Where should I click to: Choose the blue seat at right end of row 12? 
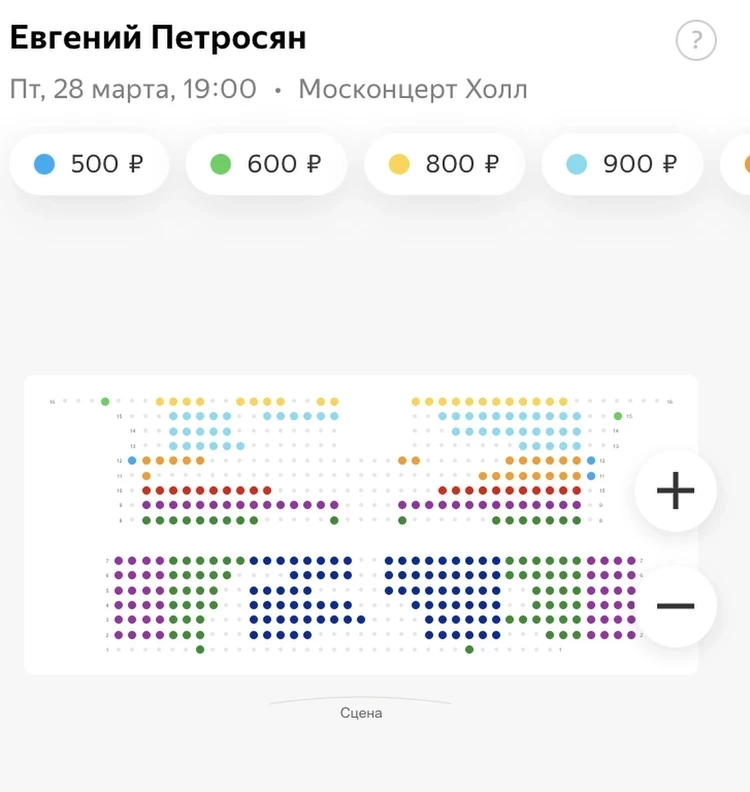(x=591, y=460)
